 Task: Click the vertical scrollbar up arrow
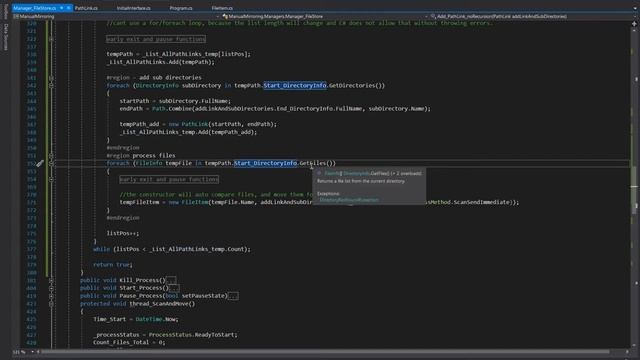pos(635,30)
